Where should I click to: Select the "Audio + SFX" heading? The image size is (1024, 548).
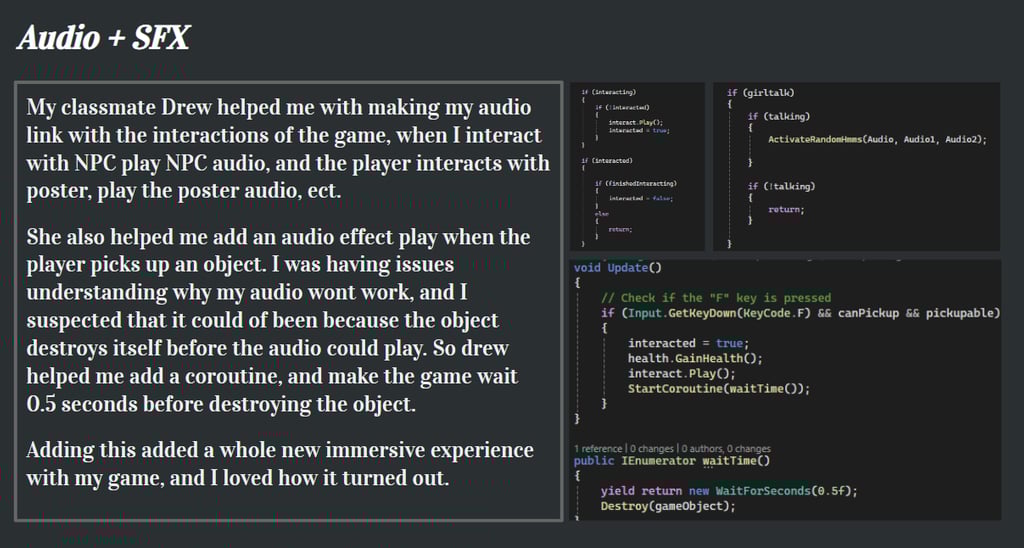103,39
